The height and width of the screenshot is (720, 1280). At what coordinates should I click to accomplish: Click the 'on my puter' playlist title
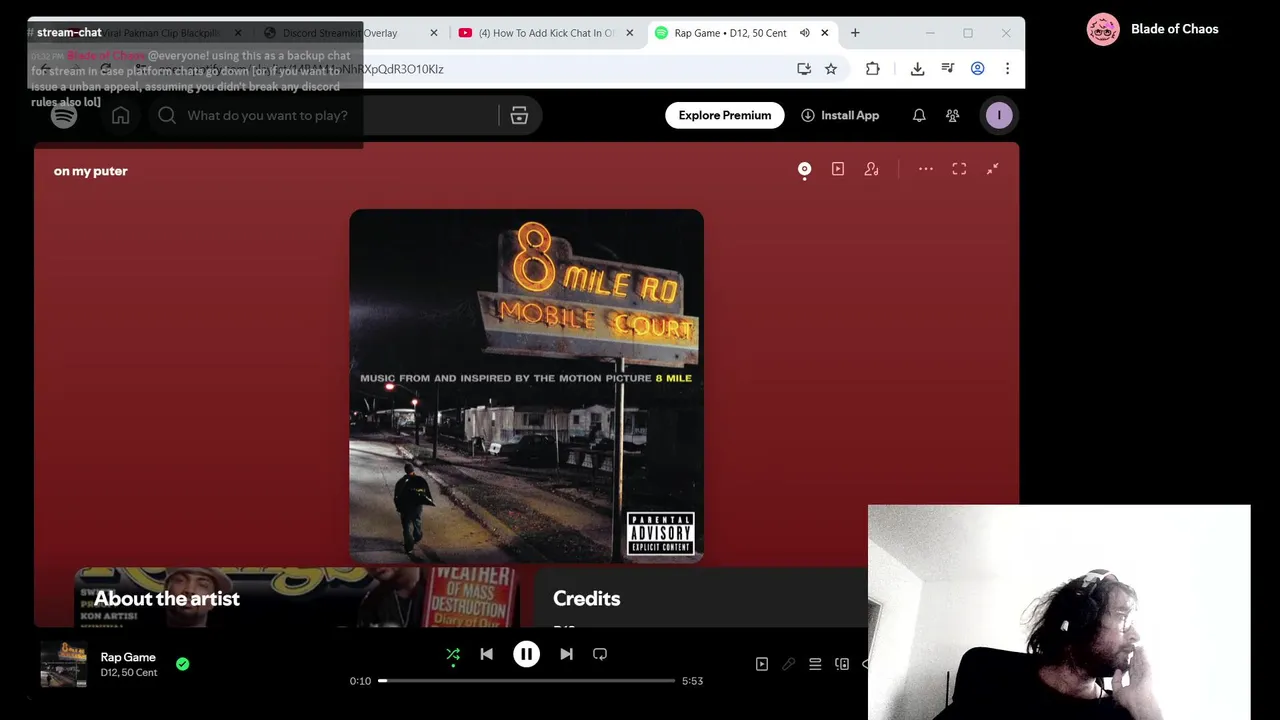tap(91, 171)
